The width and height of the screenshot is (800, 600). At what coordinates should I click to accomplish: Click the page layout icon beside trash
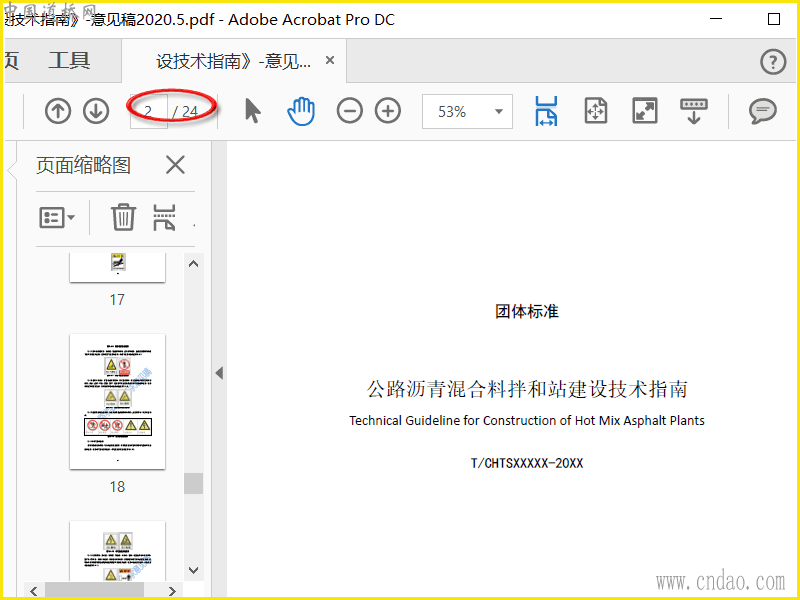point(164,218)
